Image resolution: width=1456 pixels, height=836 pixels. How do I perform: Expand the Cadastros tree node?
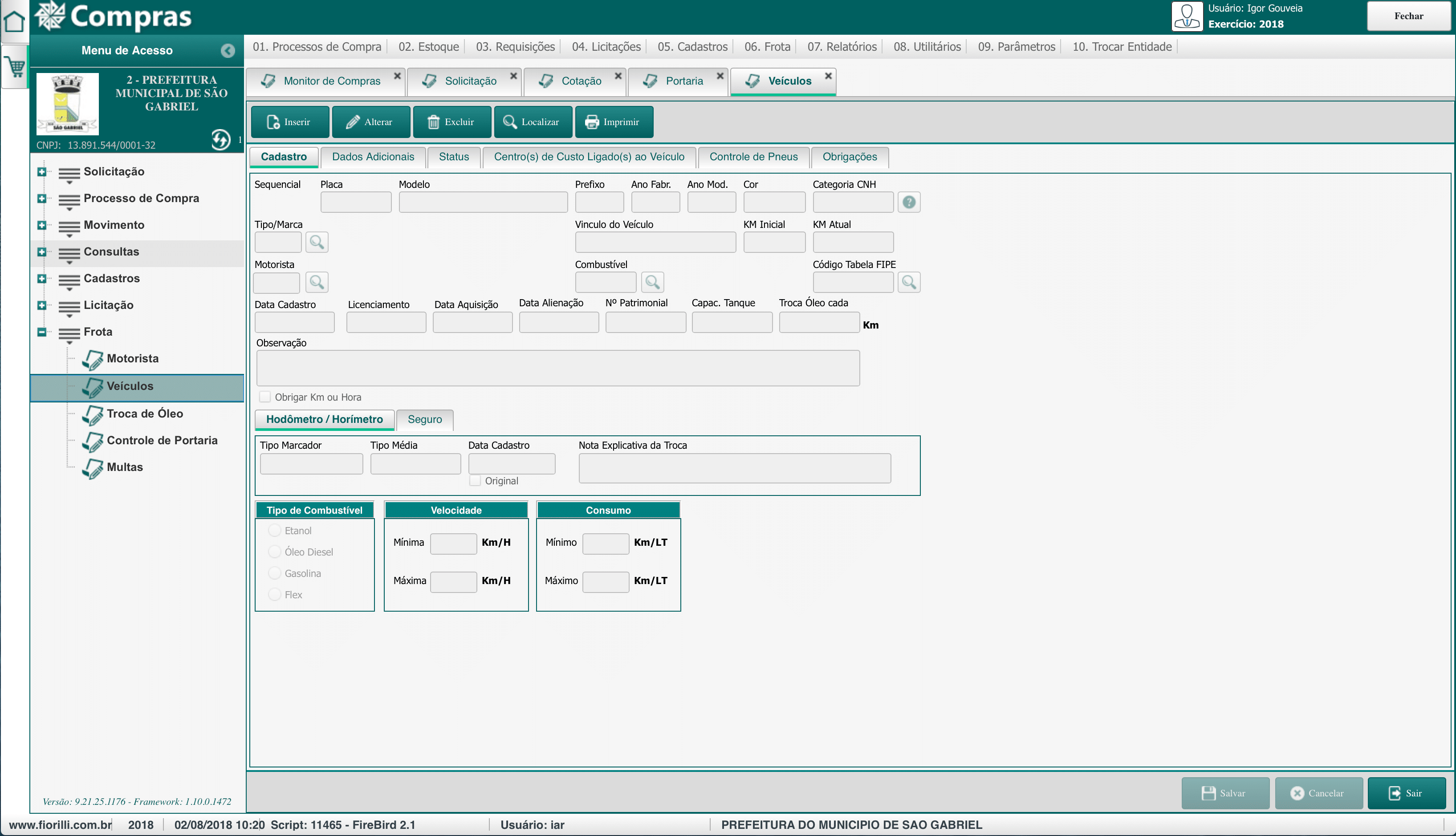pos(41,279)
